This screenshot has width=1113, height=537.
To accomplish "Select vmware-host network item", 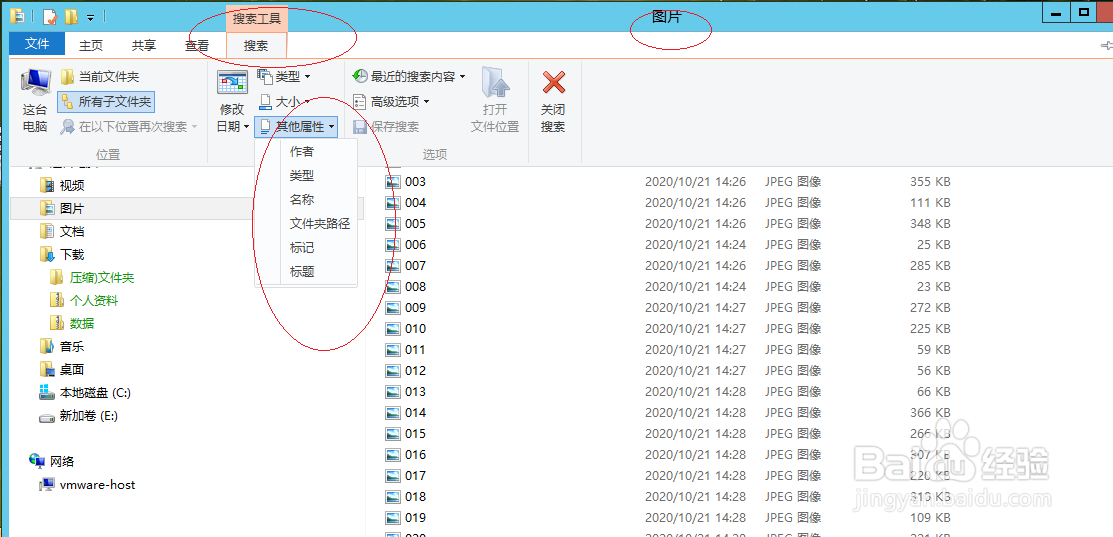I will 88,485.
